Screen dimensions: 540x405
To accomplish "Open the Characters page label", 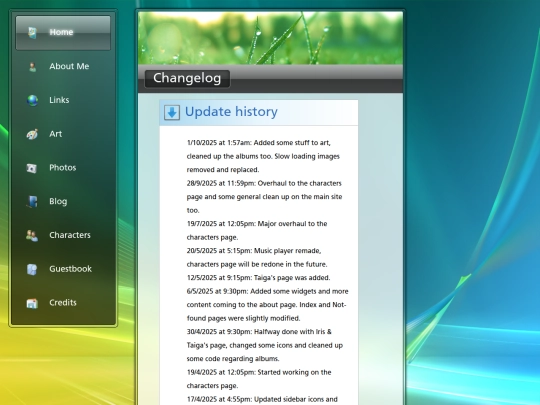I will (70, 235).
